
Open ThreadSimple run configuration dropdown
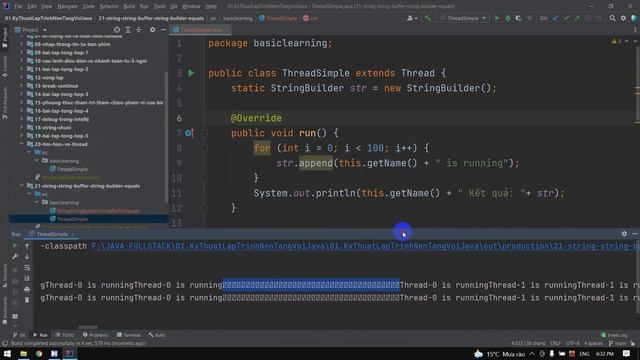click(x=463, y=18)
